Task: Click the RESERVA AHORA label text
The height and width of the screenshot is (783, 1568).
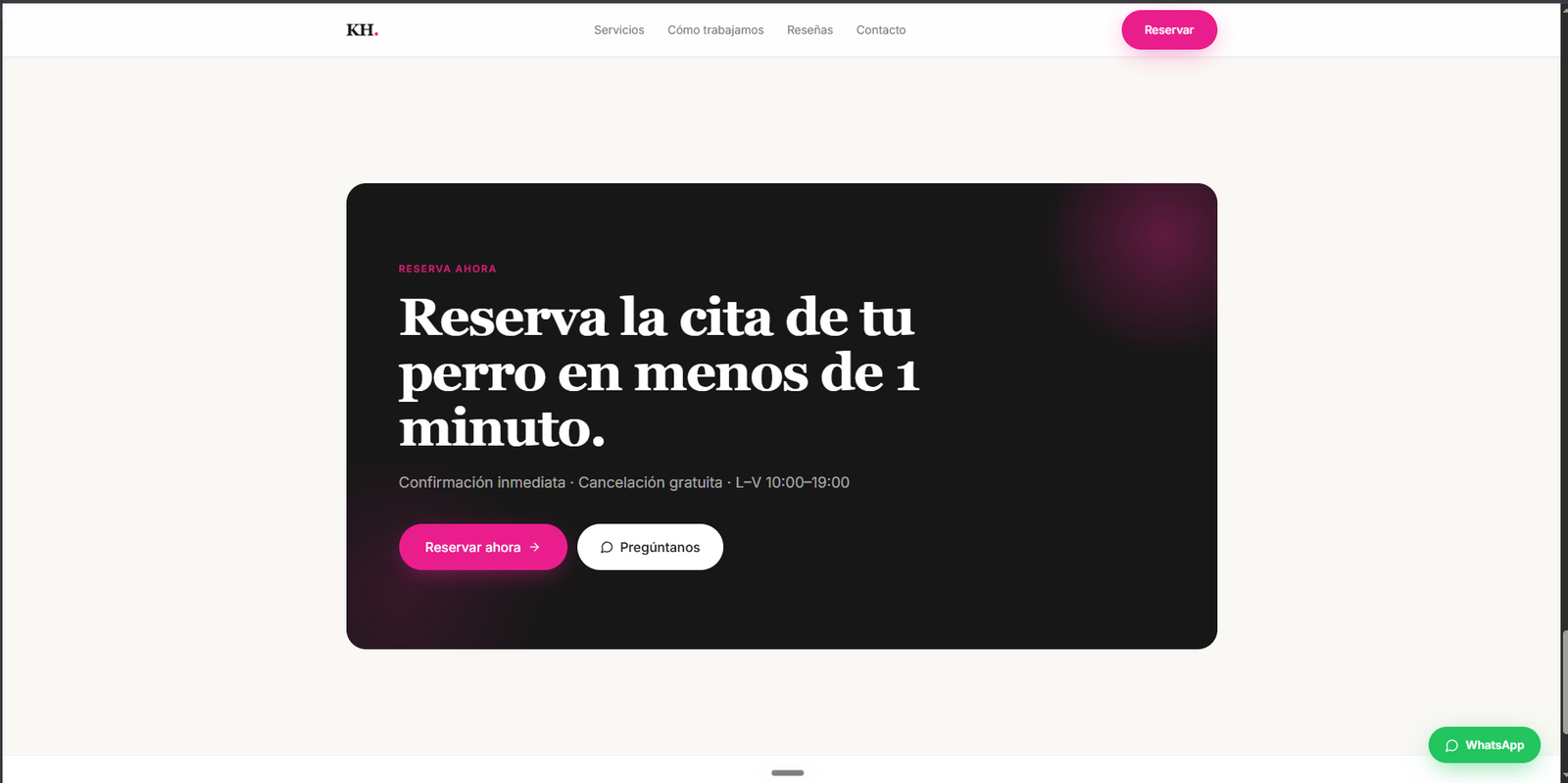Action: [447, 269]
